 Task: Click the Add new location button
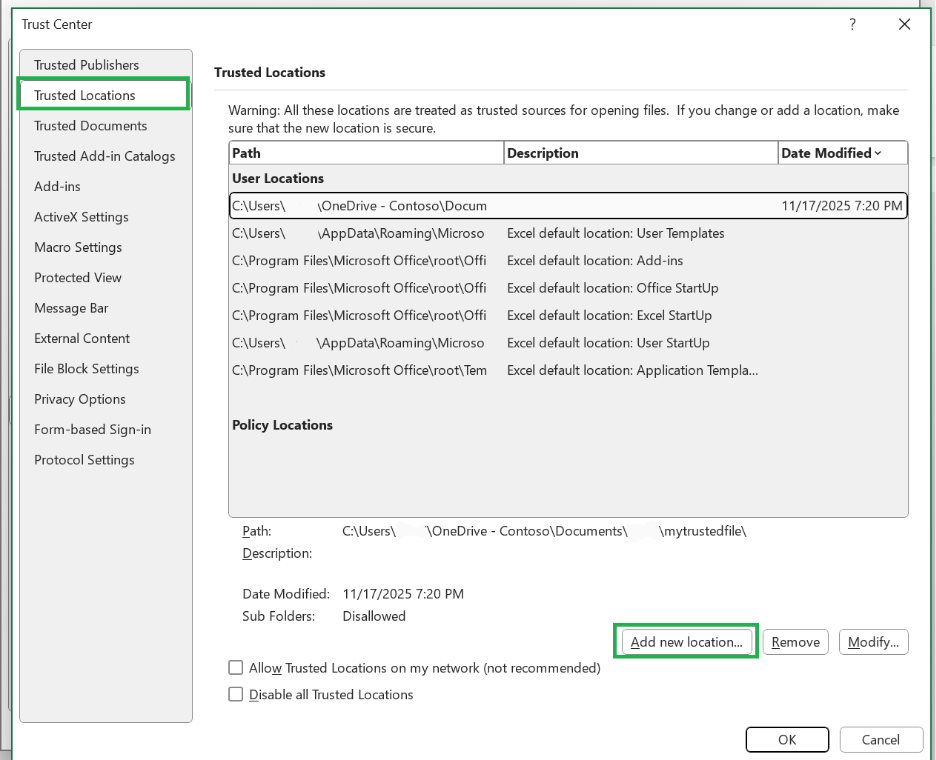tap(685, 641)
